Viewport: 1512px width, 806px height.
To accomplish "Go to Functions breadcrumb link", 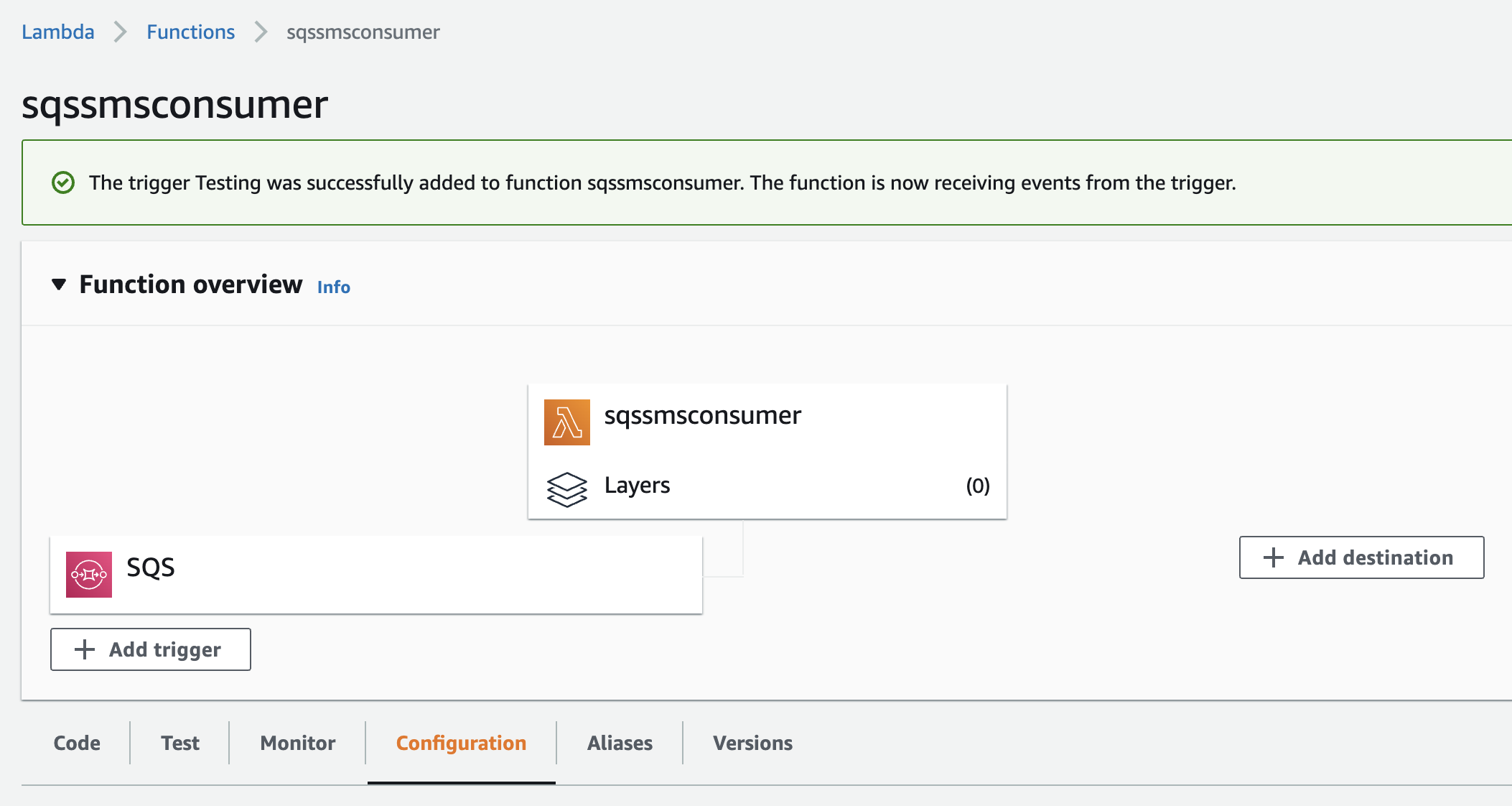I will pyautogui.click(x=191, y=32).
